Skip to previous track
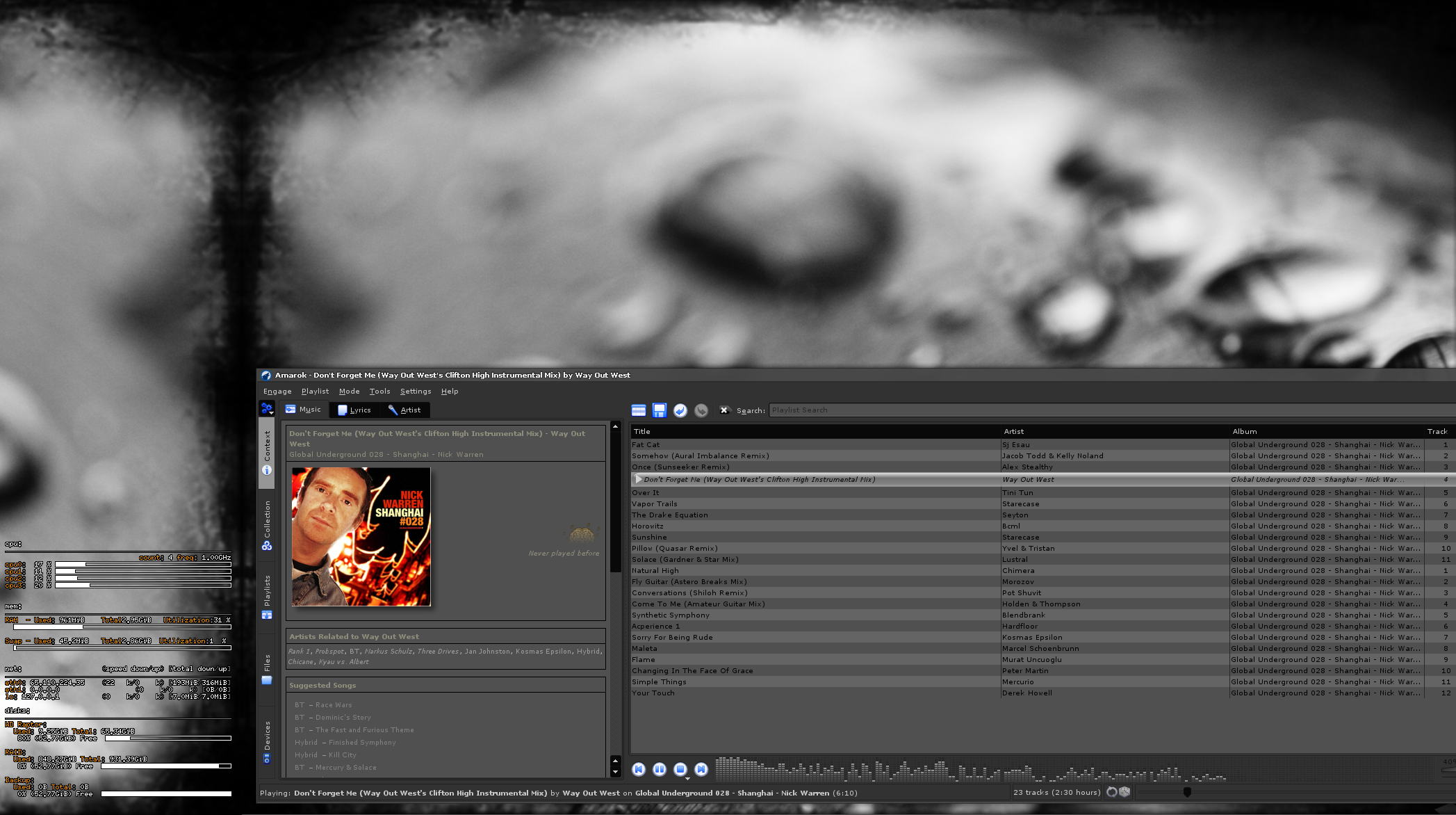Viewport: 1456px width, 815px height. point(638,769)
